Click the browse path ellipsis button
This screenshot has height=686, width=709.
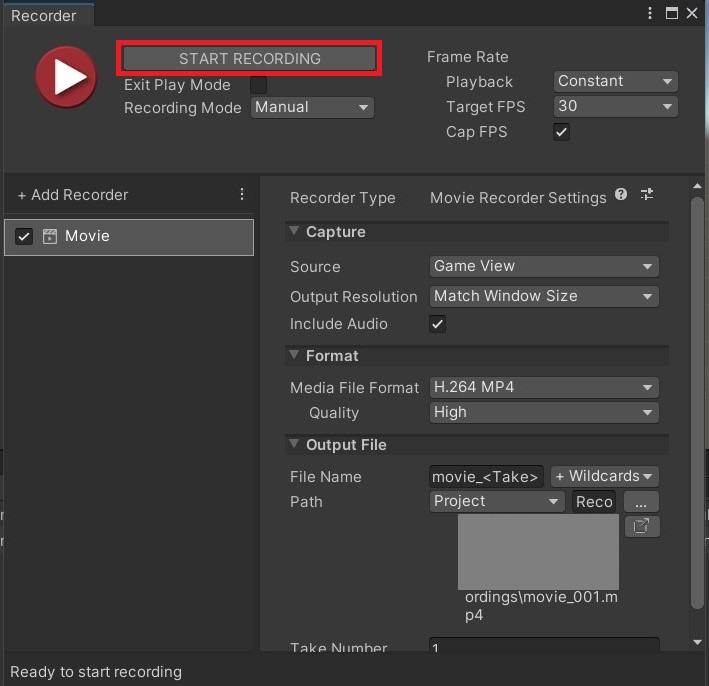(x=641, y=501)
